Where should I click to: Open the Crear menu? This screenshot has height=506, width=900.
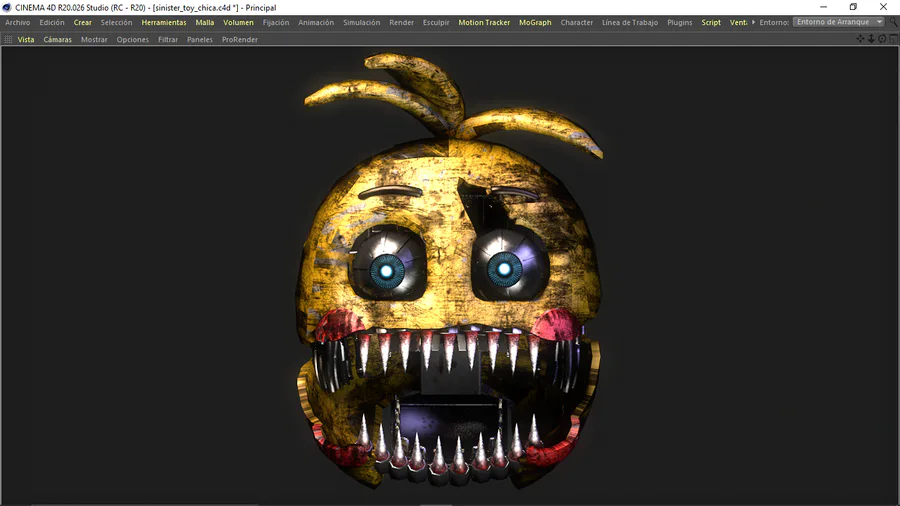83,22
